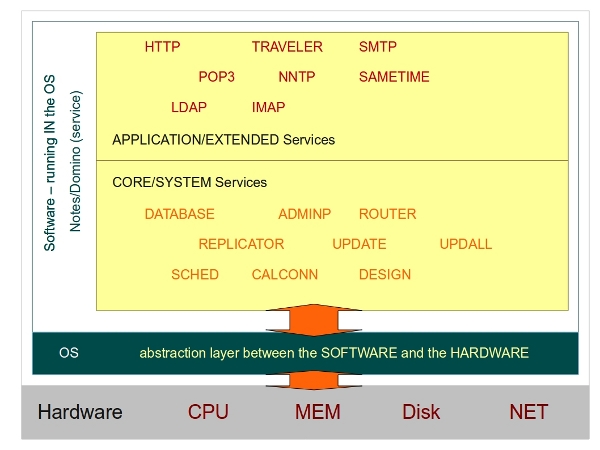The width and height of the screenshot is (600, 450).
Task: Select the UPDALL label
Action: point(466,244)
